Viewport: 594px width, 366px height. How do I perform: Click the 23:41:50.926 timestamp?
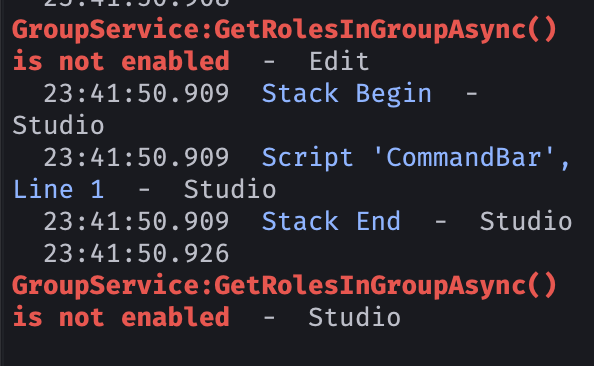pos(136,253)
